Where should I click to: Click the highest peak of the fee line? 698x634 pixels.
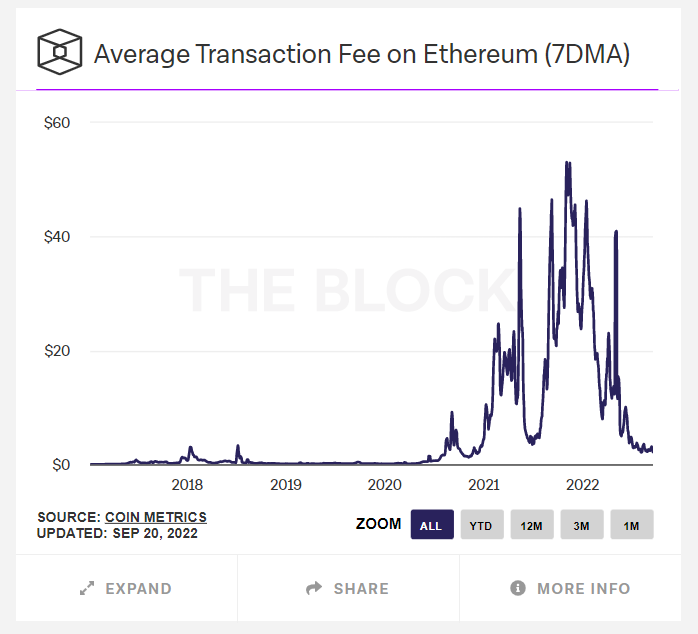pyautogui.click(x=567, y=163)
